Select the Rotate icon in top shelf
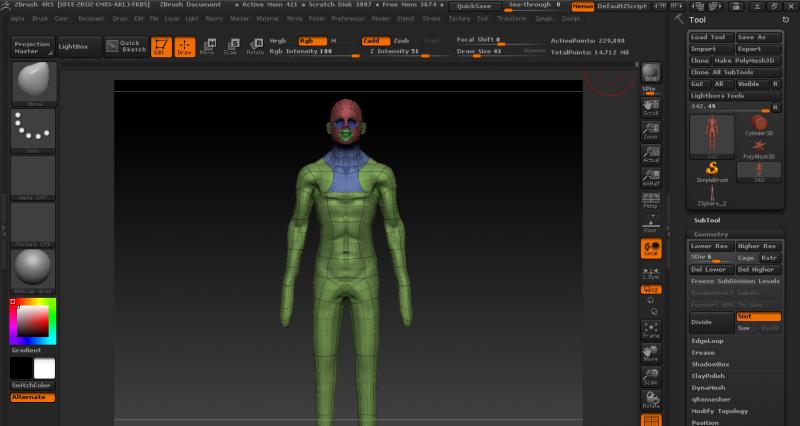 coord(255,46)
